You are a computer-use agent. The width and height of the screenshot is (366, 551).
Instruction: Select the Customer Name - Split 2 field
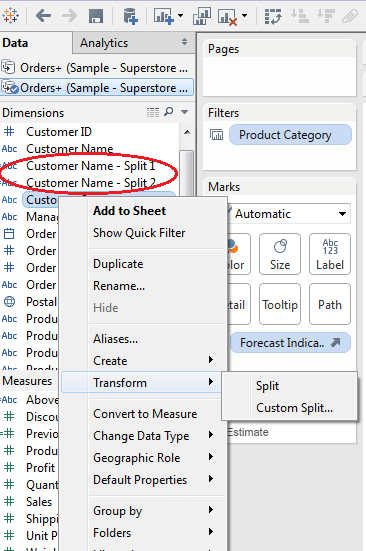click(90, 183)
